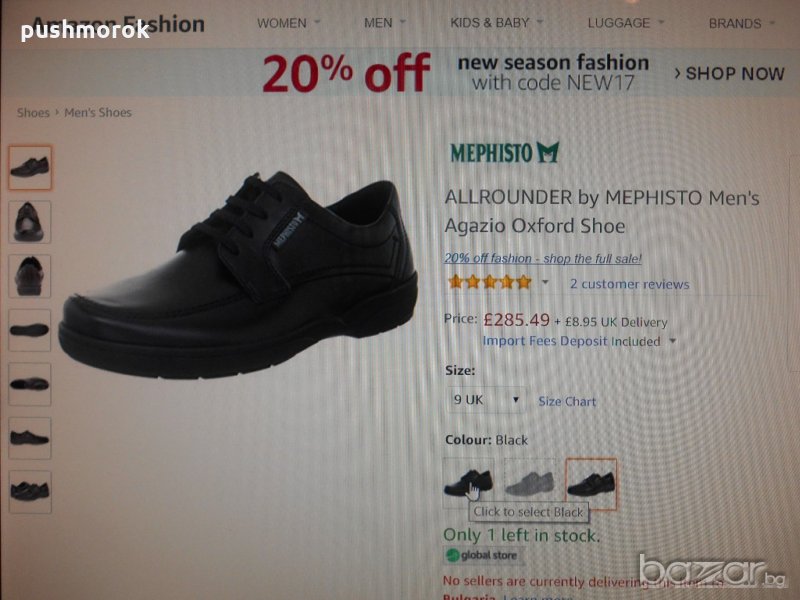Pick the orange-outlined black colour swatch
The height and width of the screenshot is (600, 800).
pyautogui.click(x=591, y=484)
